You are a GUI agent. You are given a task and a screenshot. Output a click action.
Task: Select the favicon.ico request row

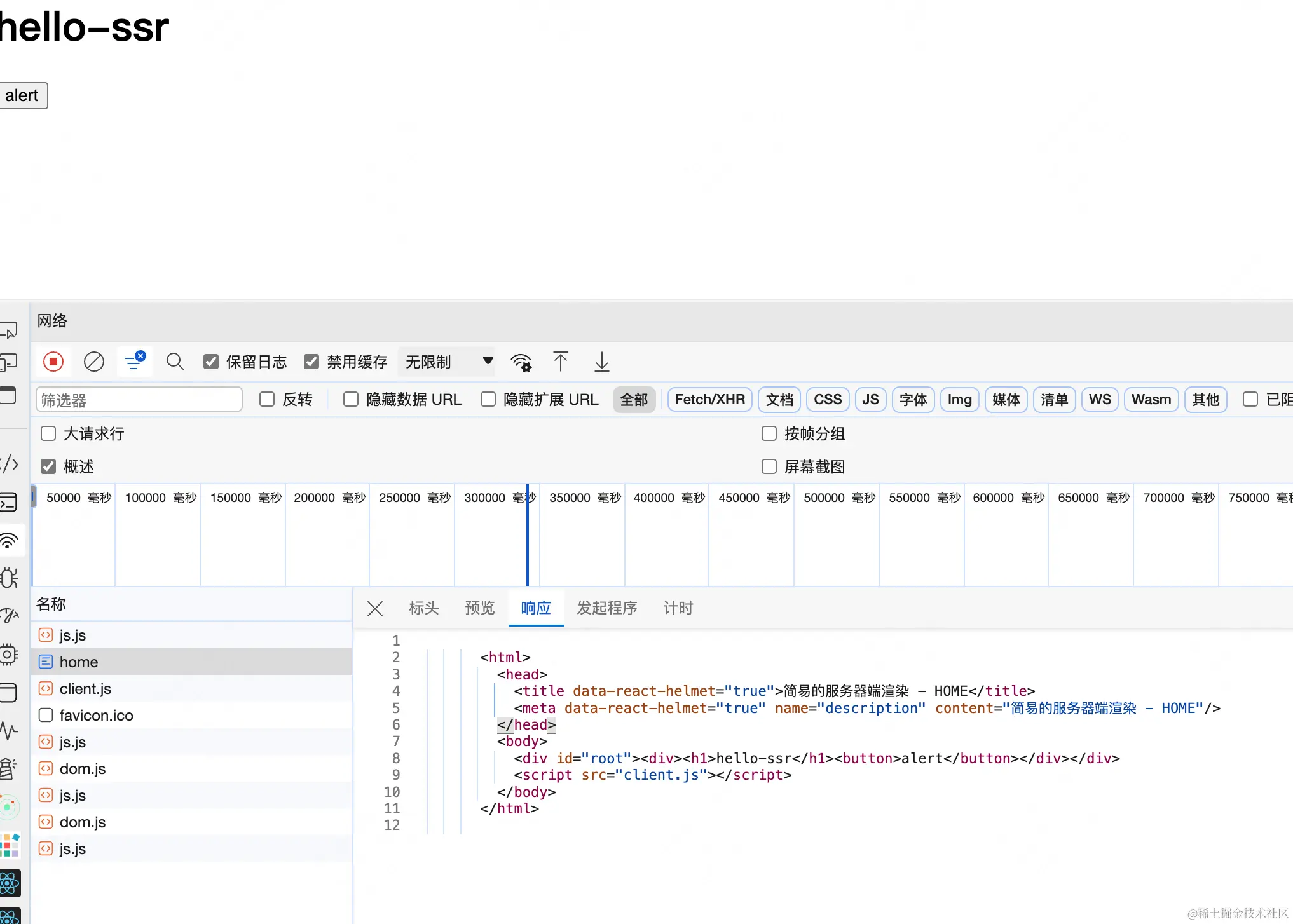coord(192,715)
